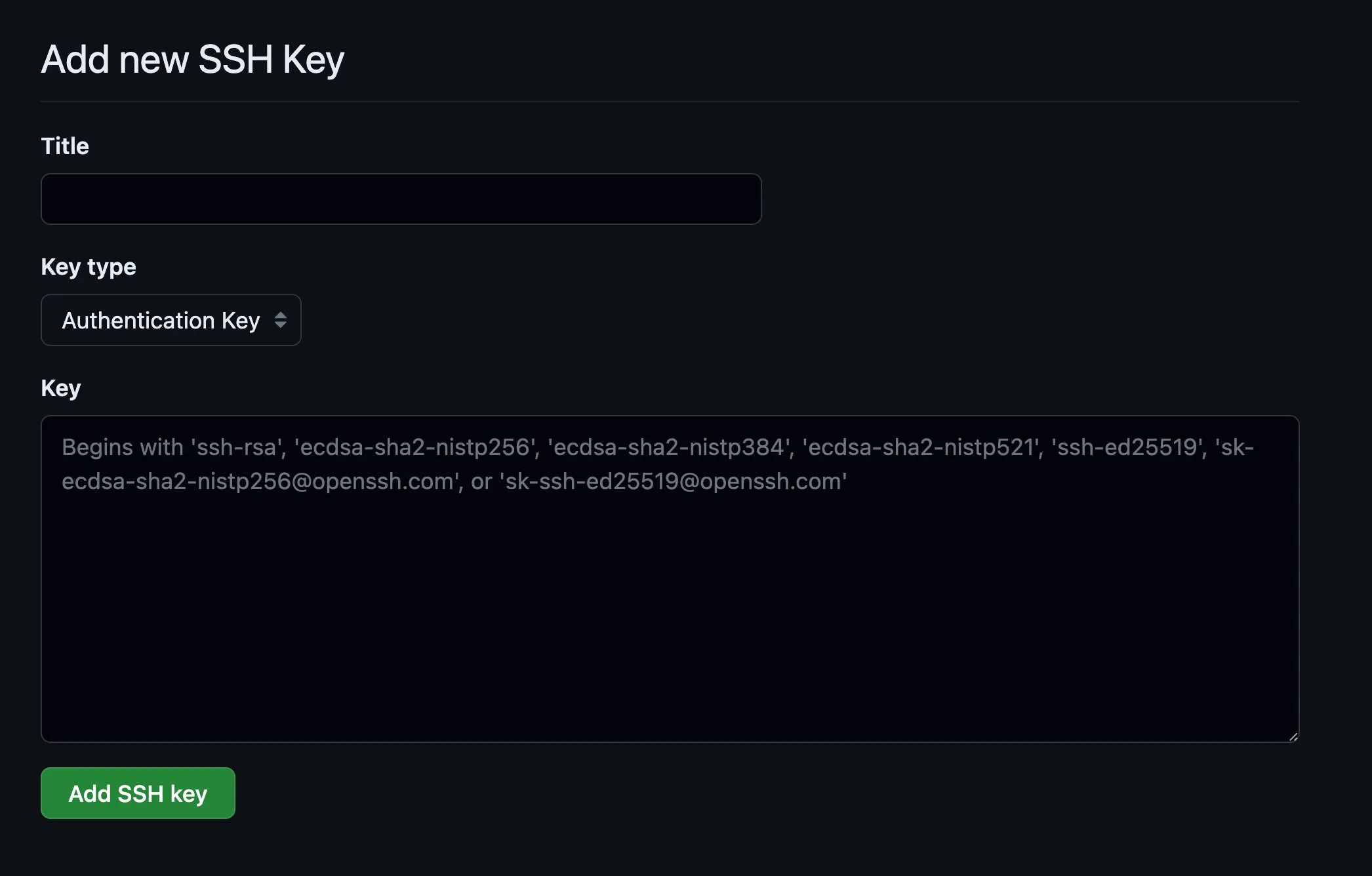1372x876 pixels.
Task: Click the horizontal divider under the page heading
Action: (x=670, y=102)
